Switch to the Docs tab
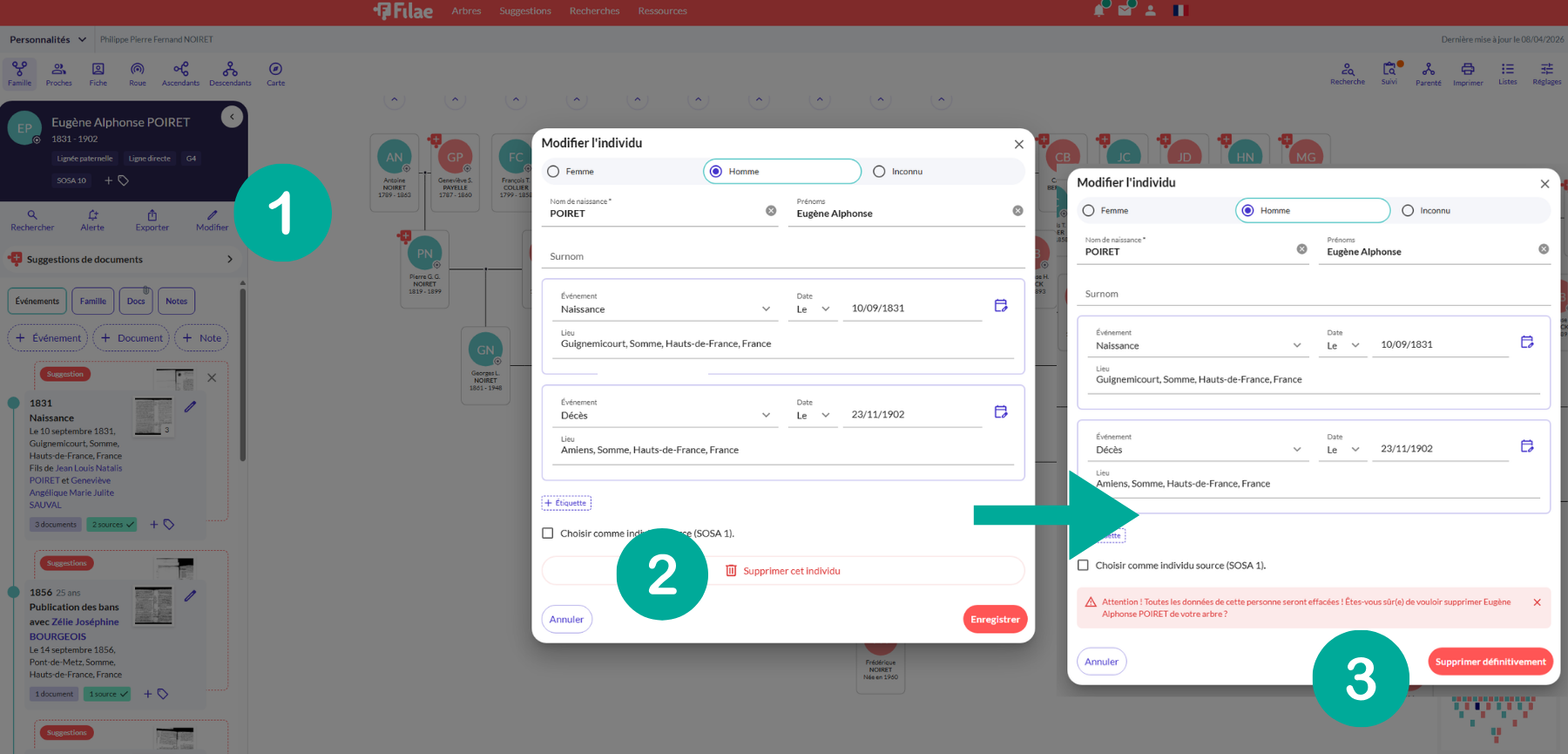This screenshot has width=1568, height=754. pos(136,302)
